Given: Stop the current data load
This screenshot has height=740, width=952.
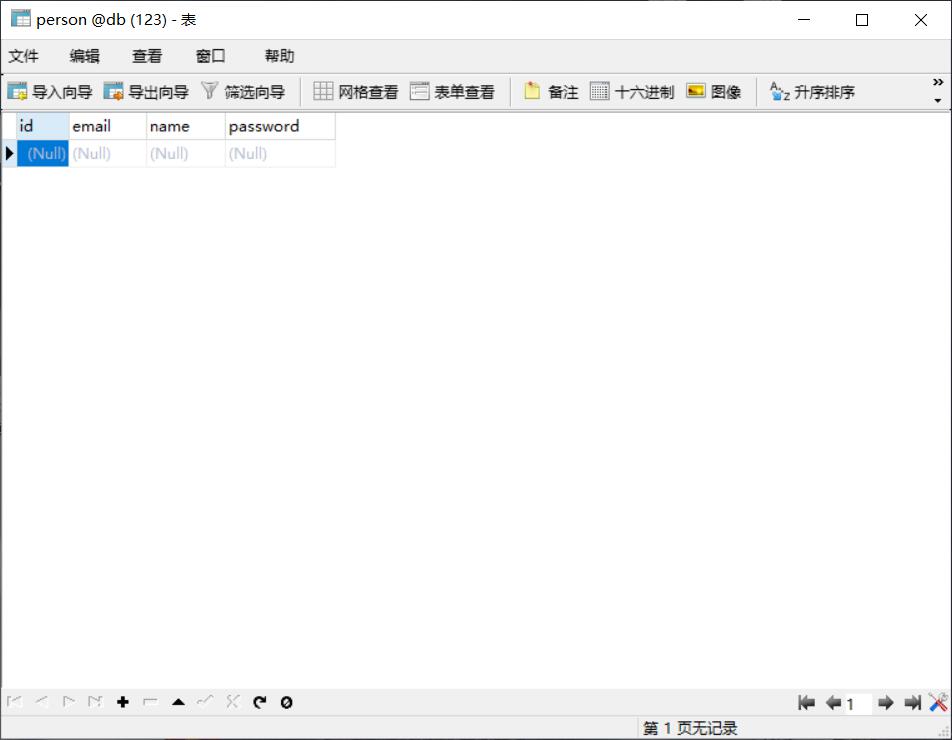Looking at the screenshot, I should pos(286,702).
